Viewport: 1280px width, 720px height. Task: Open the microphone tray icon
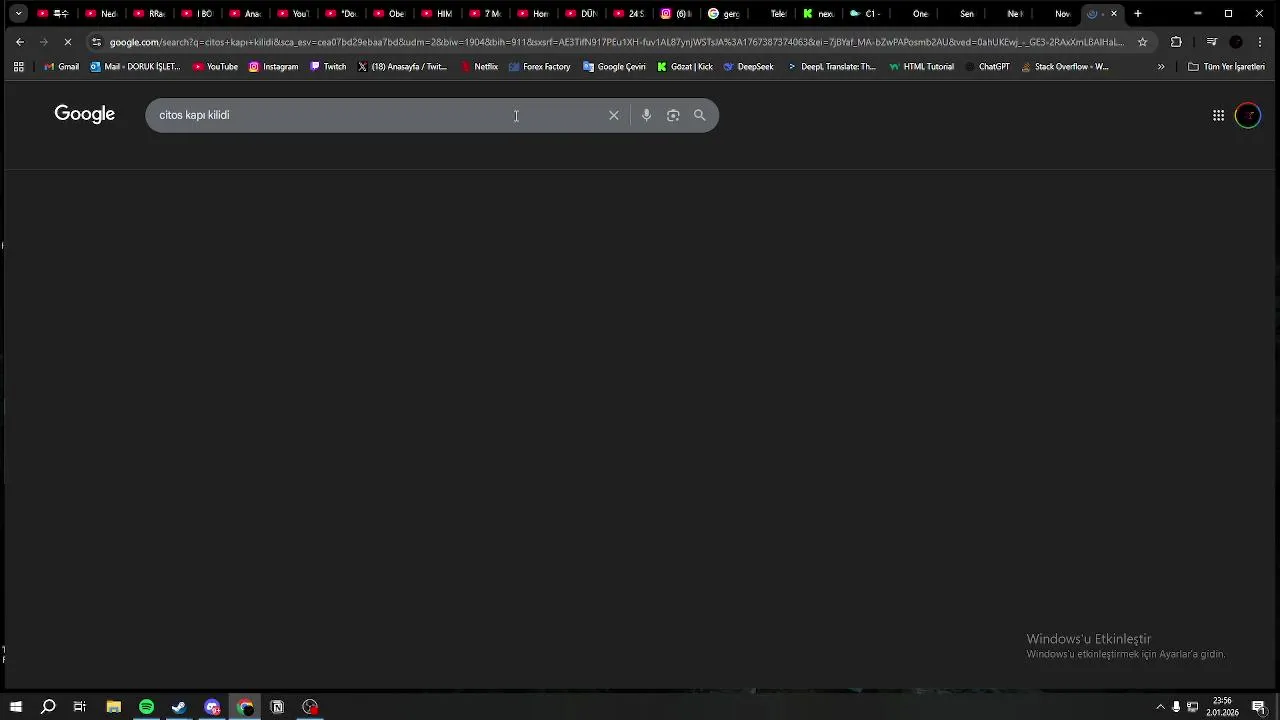(x=1176, y=707)
